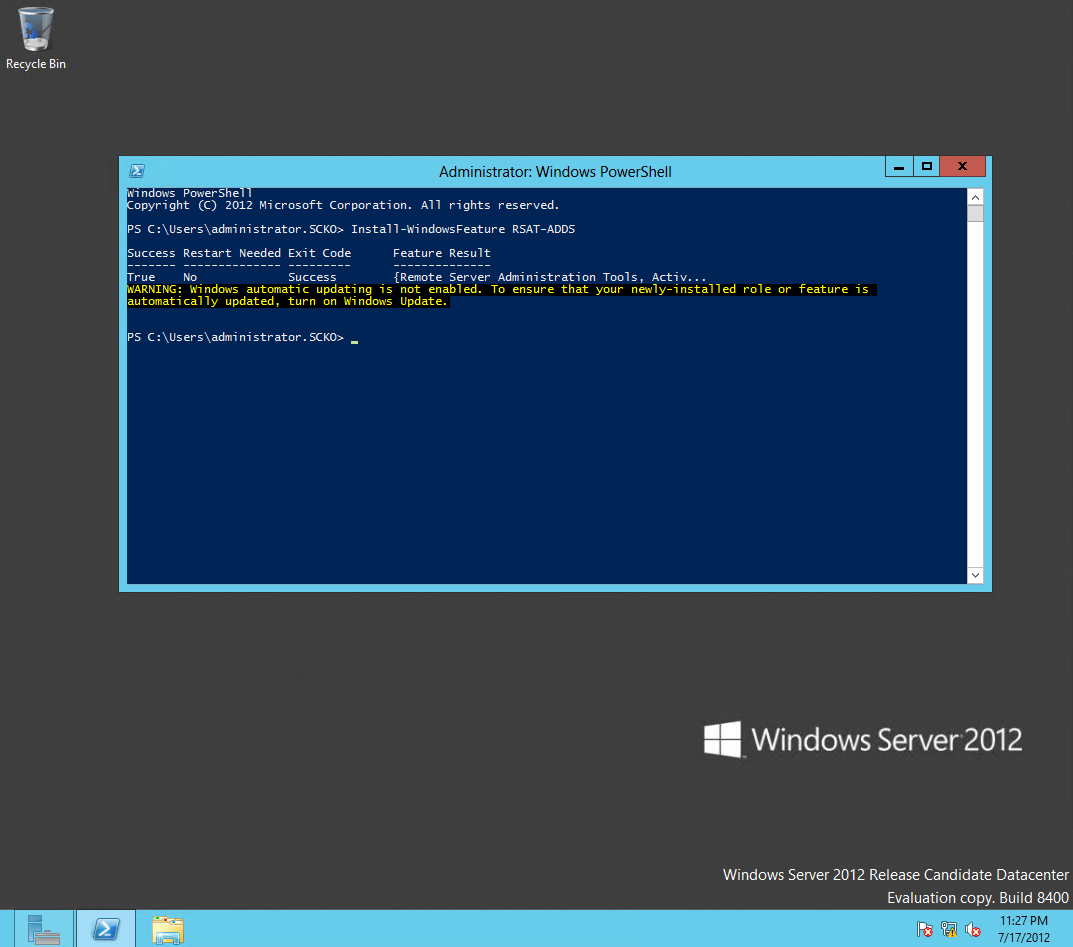Click the 'Exit Code' column header
Viewport: 1073px width, 947px height.
[x=319, y=253]
